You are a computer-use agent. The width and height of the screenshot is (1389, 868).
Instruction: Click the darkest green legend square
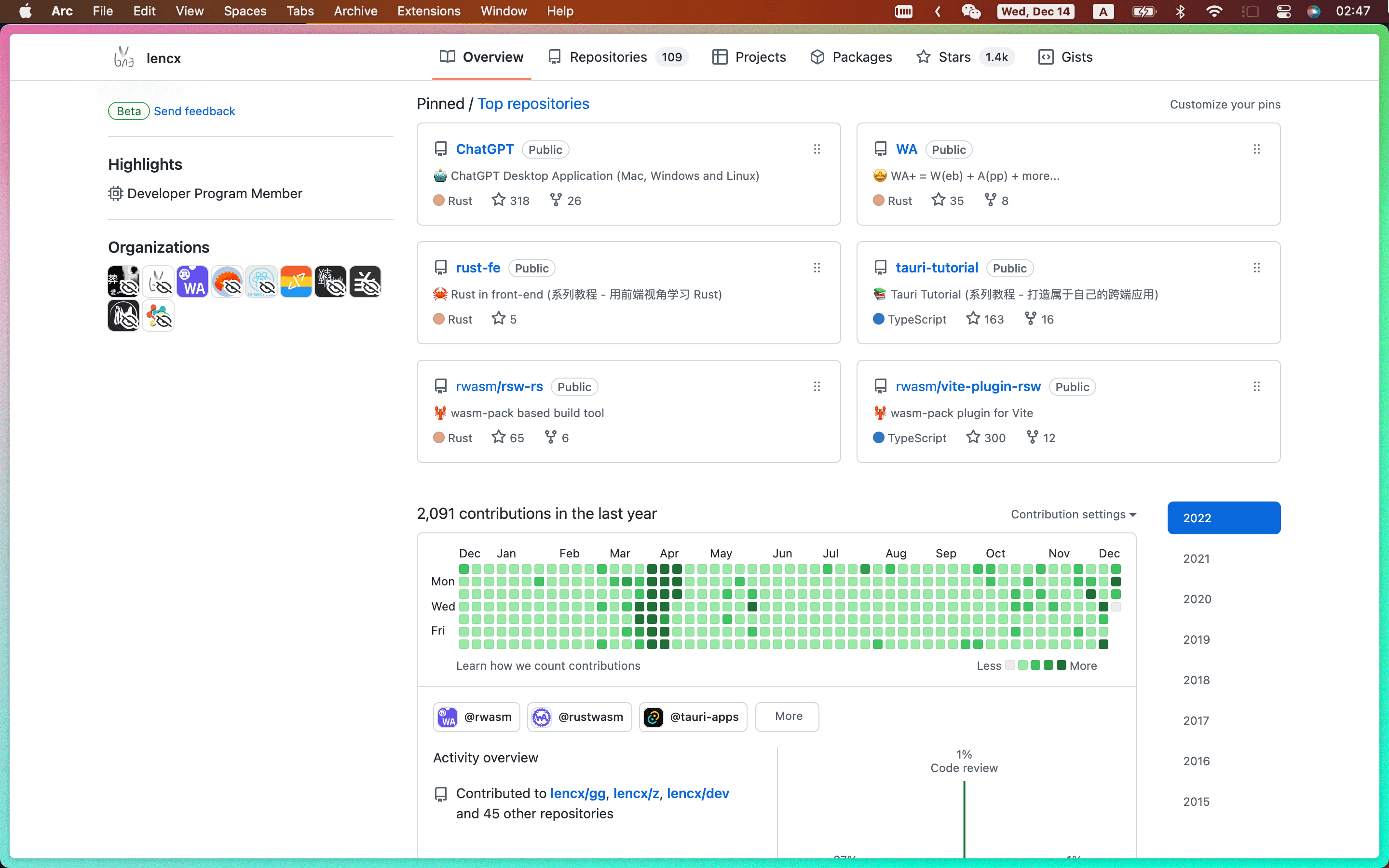coord(1061,665)
